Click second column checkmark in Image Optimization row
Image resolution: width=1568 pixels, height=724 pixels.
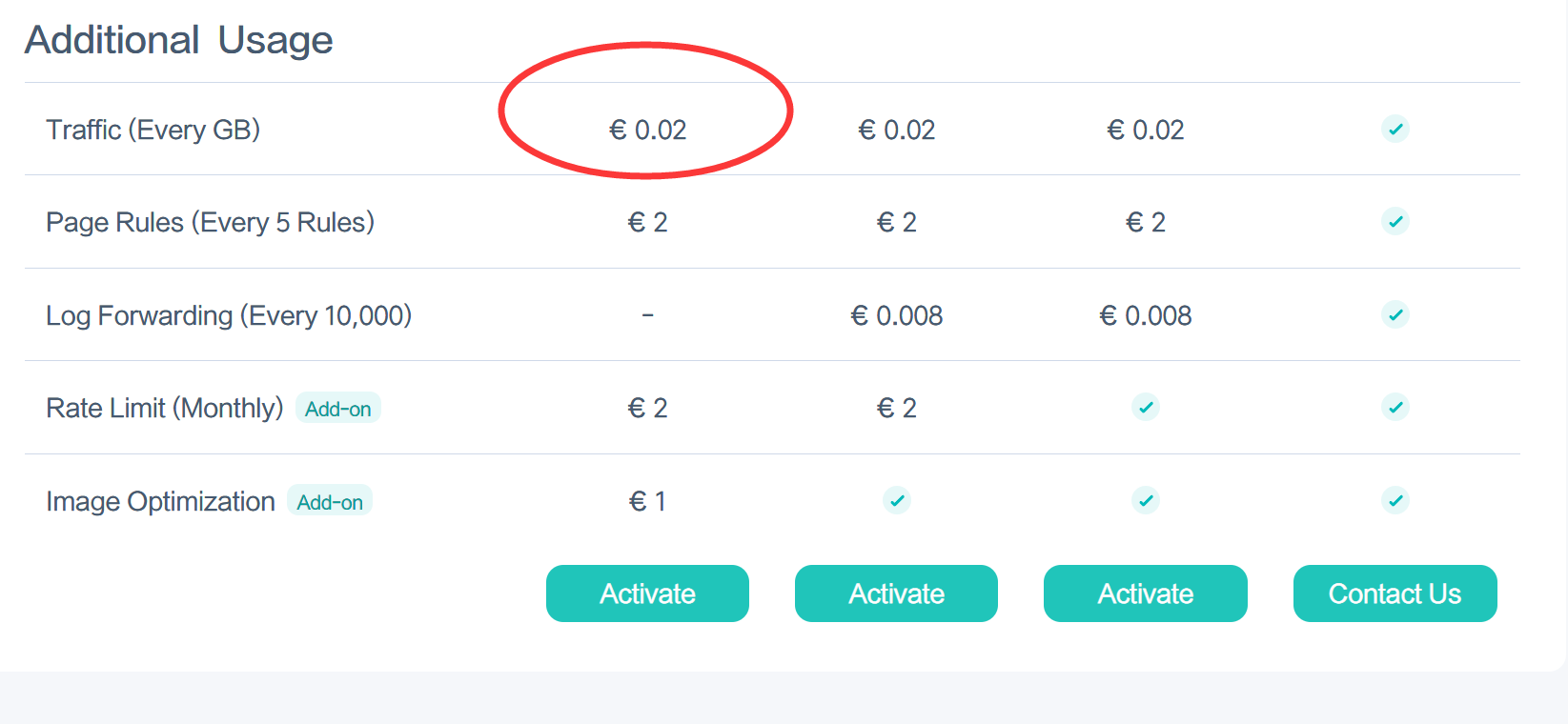[897, 500]
